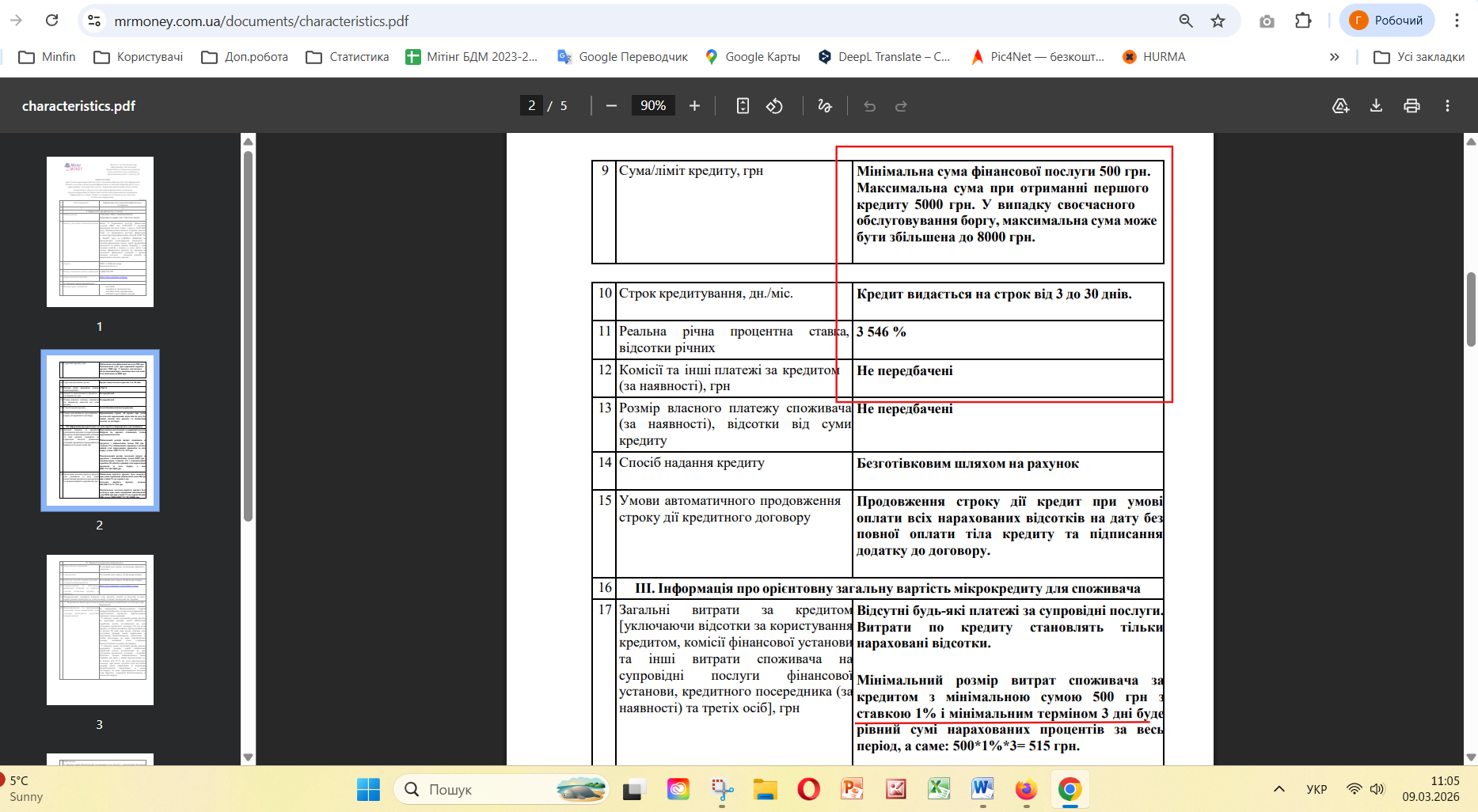Viewport: 1478px width, 812px height.
Task: Open PowerPoint from the taskbar
Action: (x=852, y=789)
